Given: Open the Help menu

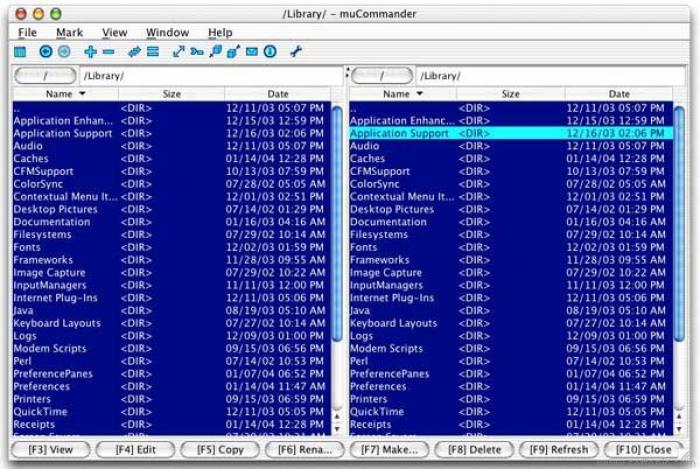Looking at the screenshot, I should (x=220, y=33).
